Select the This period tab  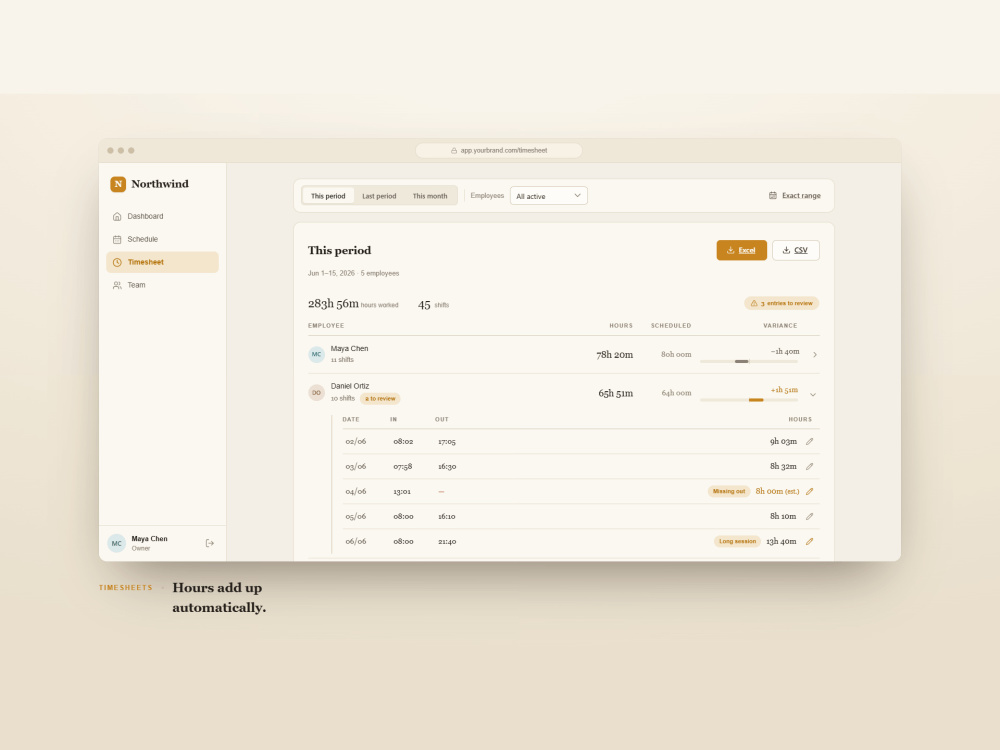click(x=328, y=196)
